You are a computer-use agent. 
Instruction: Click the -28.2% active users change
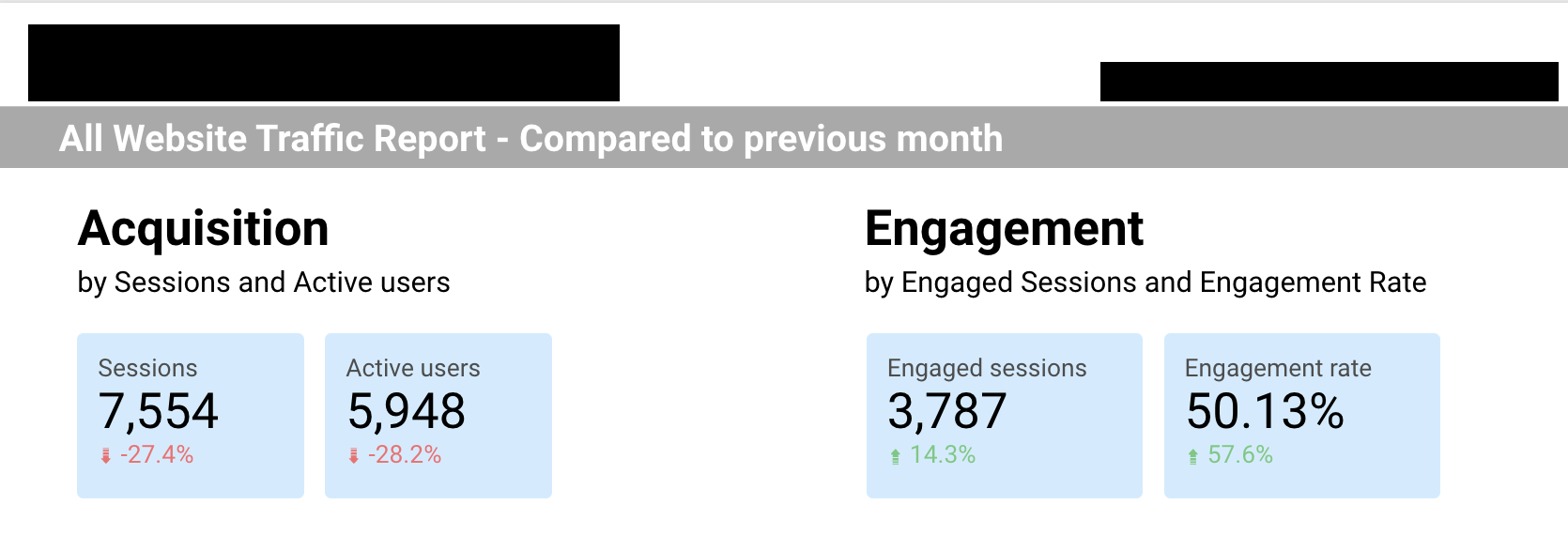click(x=405, y=455)
